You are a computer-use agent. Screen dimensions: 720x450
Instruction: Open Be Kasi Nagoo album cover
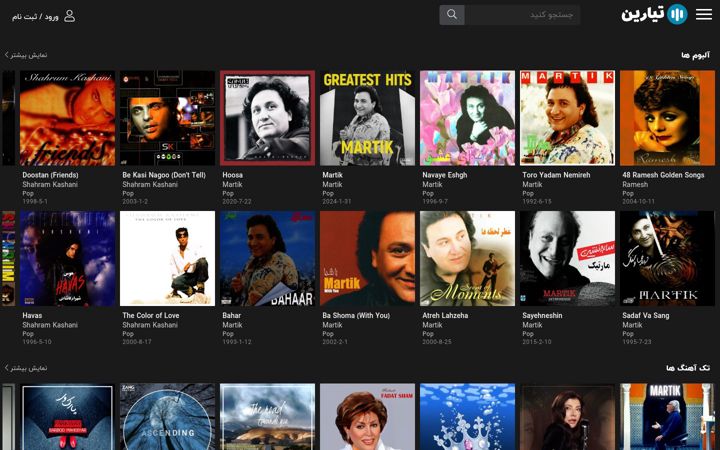click(x=168, y=118)
